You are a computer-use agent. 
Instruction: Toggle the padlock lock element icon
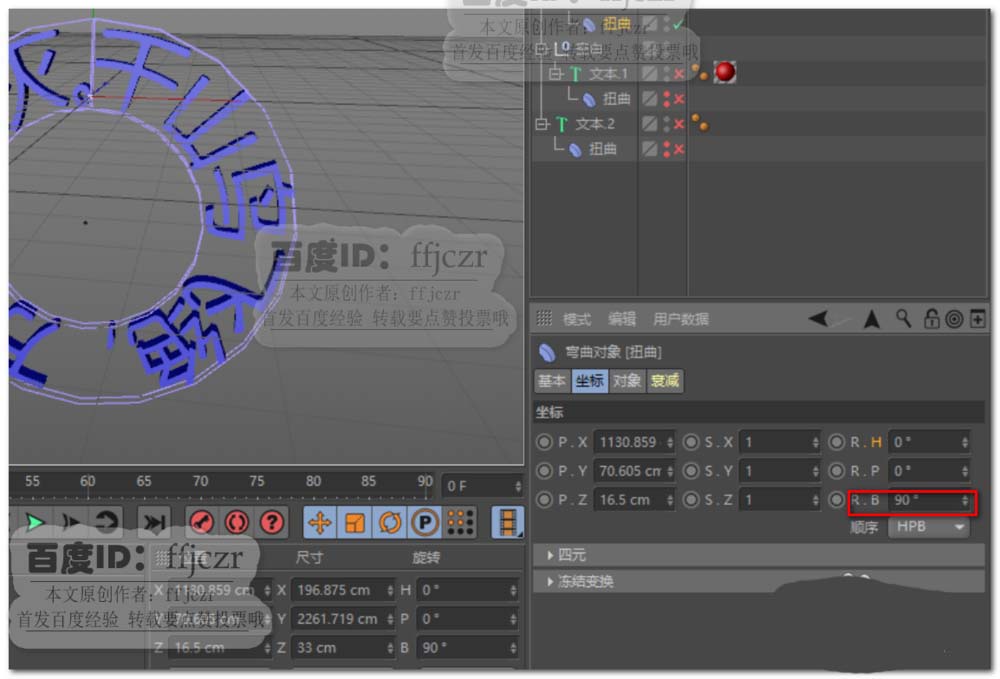coord(932,318)
